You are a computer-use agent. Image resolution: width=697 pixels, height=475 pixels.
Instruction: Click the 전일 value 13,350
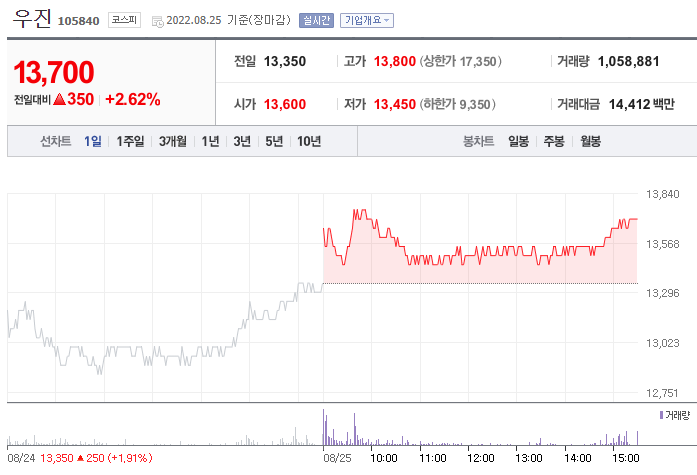coord(285,61)
